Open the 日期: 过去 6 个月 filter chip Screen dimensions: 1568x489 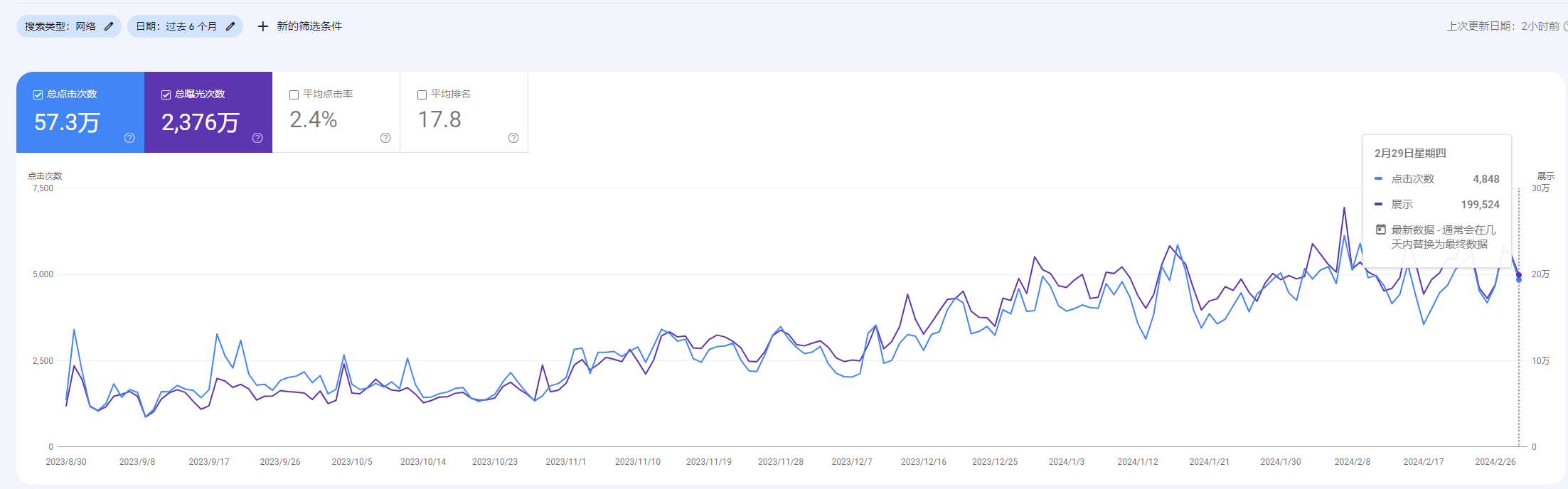[x=176, y=26]
